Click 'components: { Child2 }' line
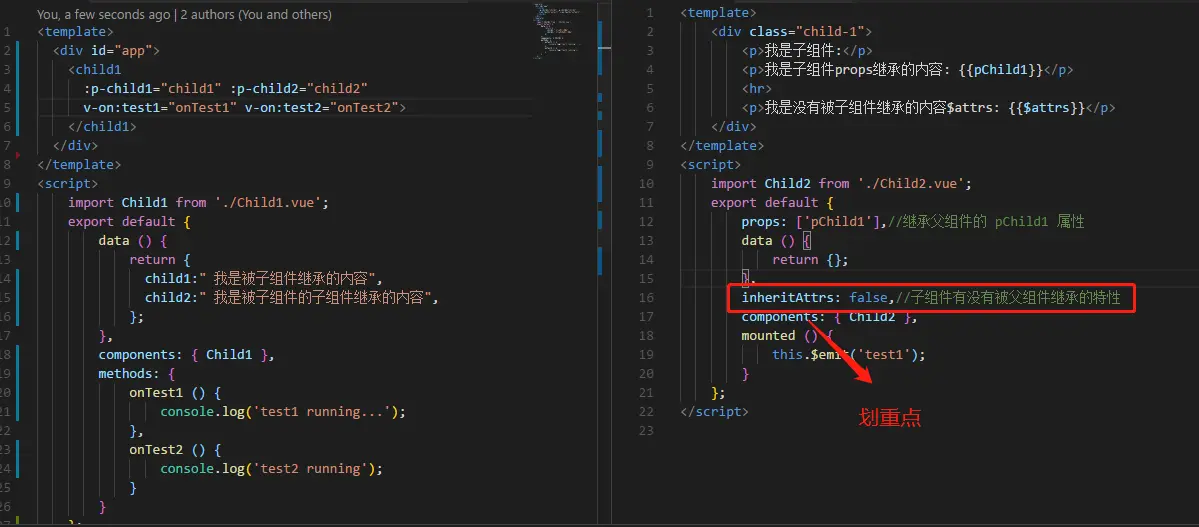This screenshot has height=527, width=1199. coord(830,317)
